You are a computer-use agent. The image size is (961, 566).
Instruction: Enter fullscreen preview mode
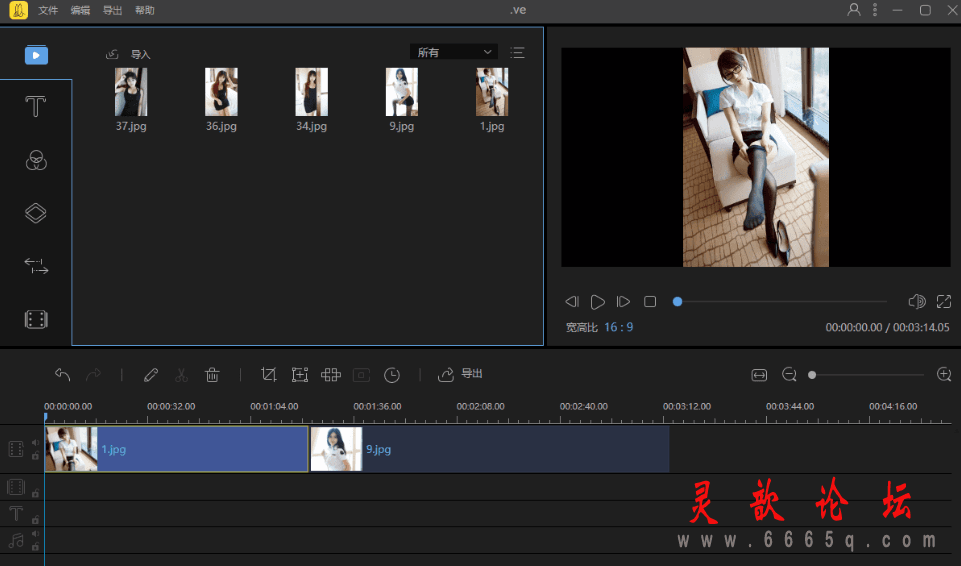tap(944, 301)
